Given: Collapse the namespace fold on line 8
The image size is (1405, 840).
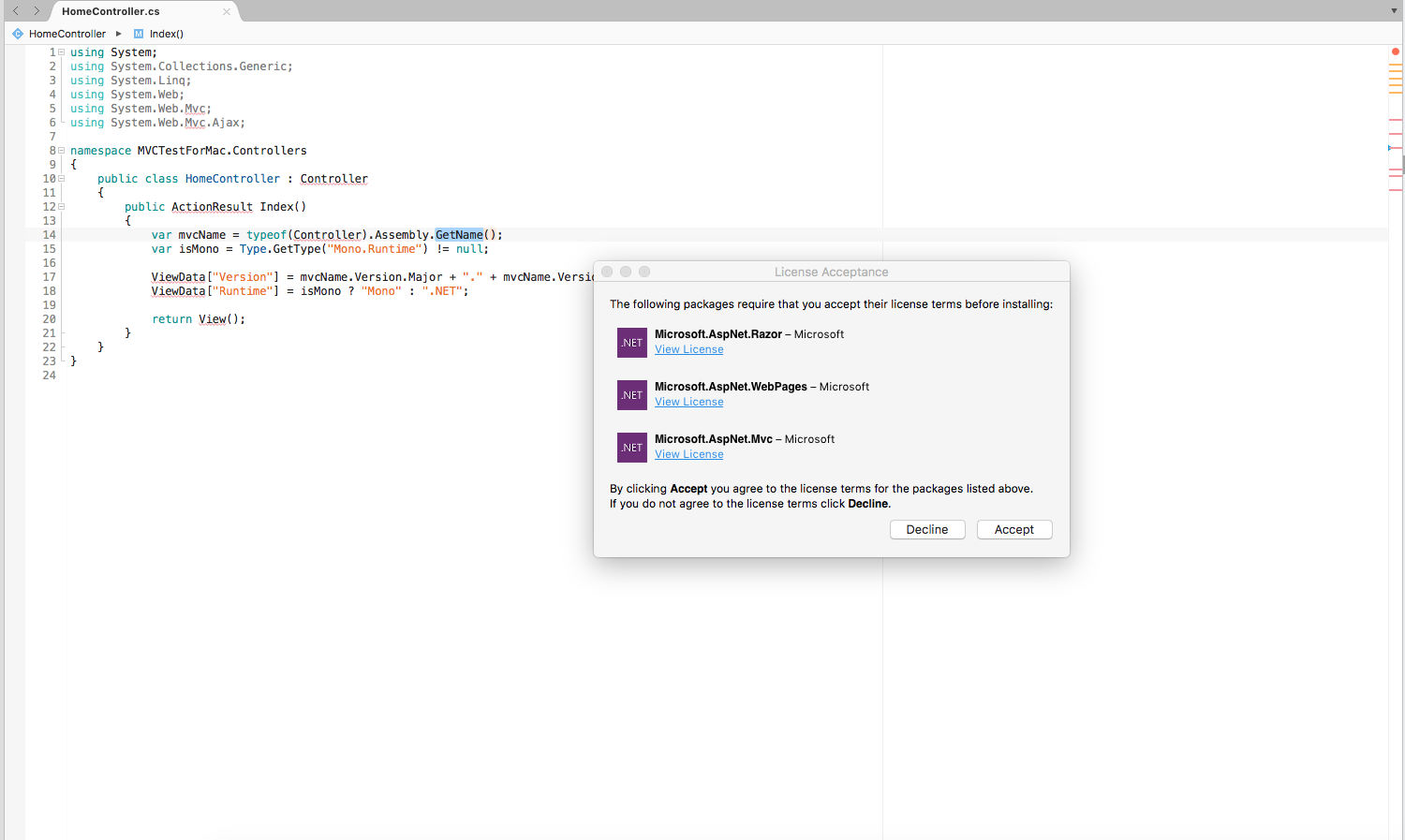Looking at the screenshot, I should click(62, 151).
